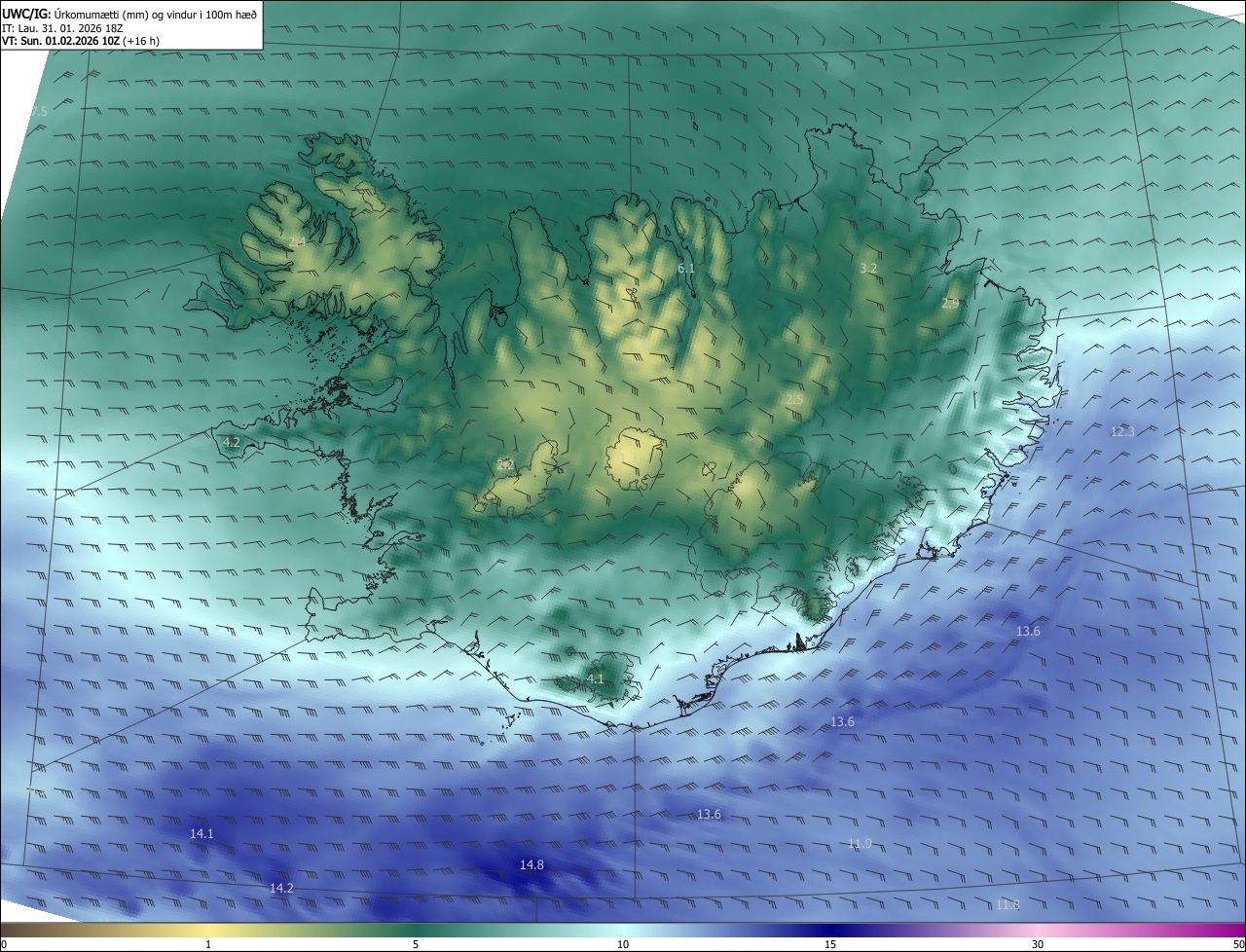
Task: Click the initial time "IT: Lau. 31. 01. 2026 18Z"
Action: [x=62, y=28]
